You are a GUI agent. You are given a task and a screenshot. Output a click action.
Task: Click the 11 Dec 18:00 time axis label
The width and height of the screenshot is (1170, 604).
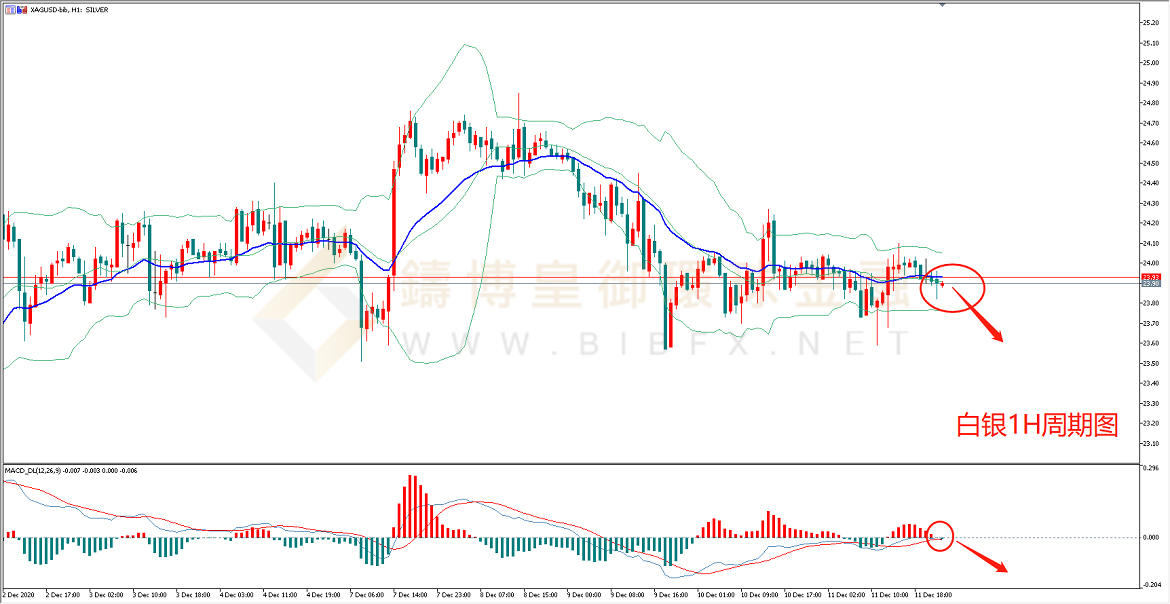[934, 593]
